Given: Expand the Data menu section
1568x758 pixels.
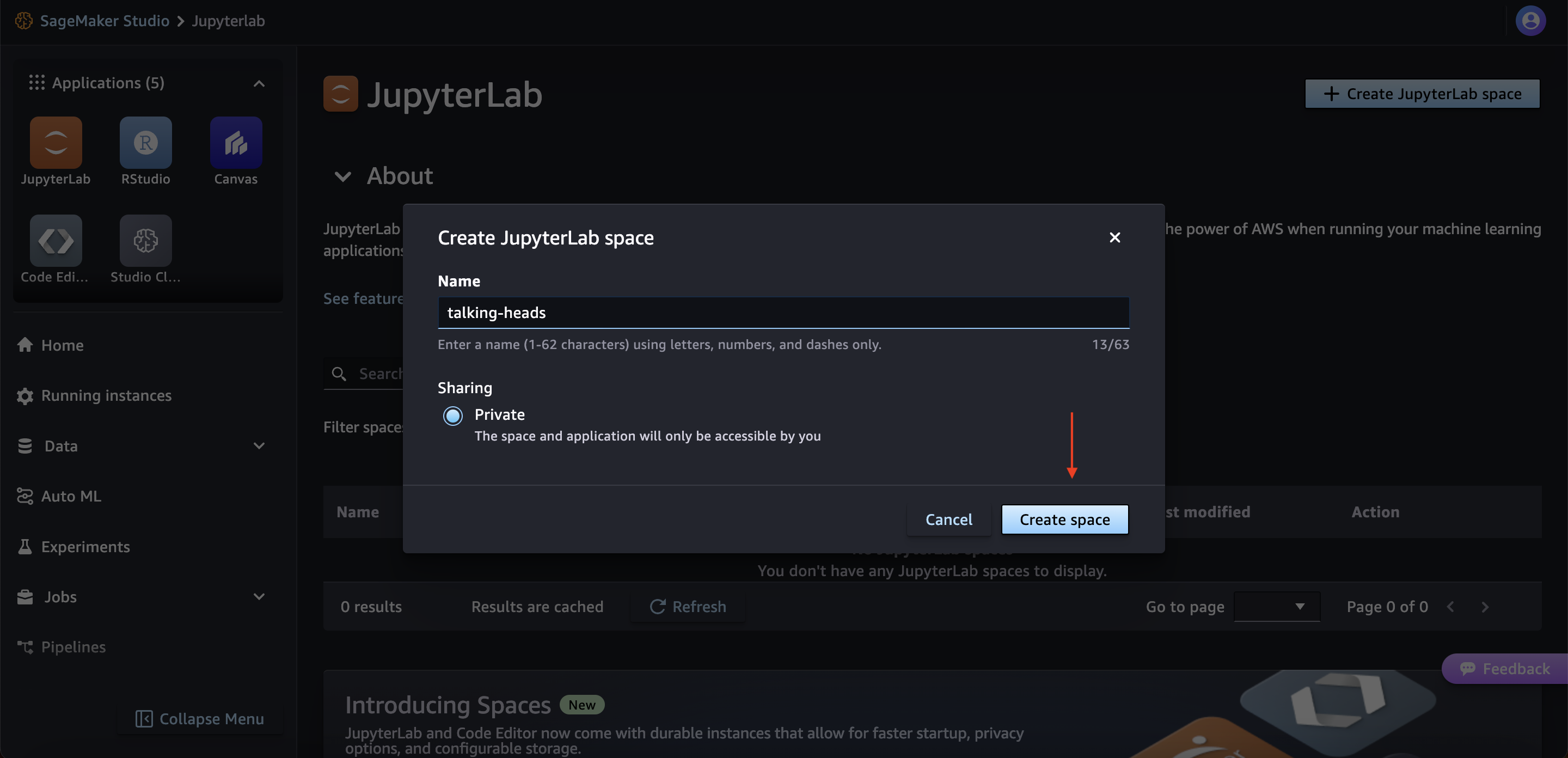Looking at the screenshot, I should (x=259, y=445).
